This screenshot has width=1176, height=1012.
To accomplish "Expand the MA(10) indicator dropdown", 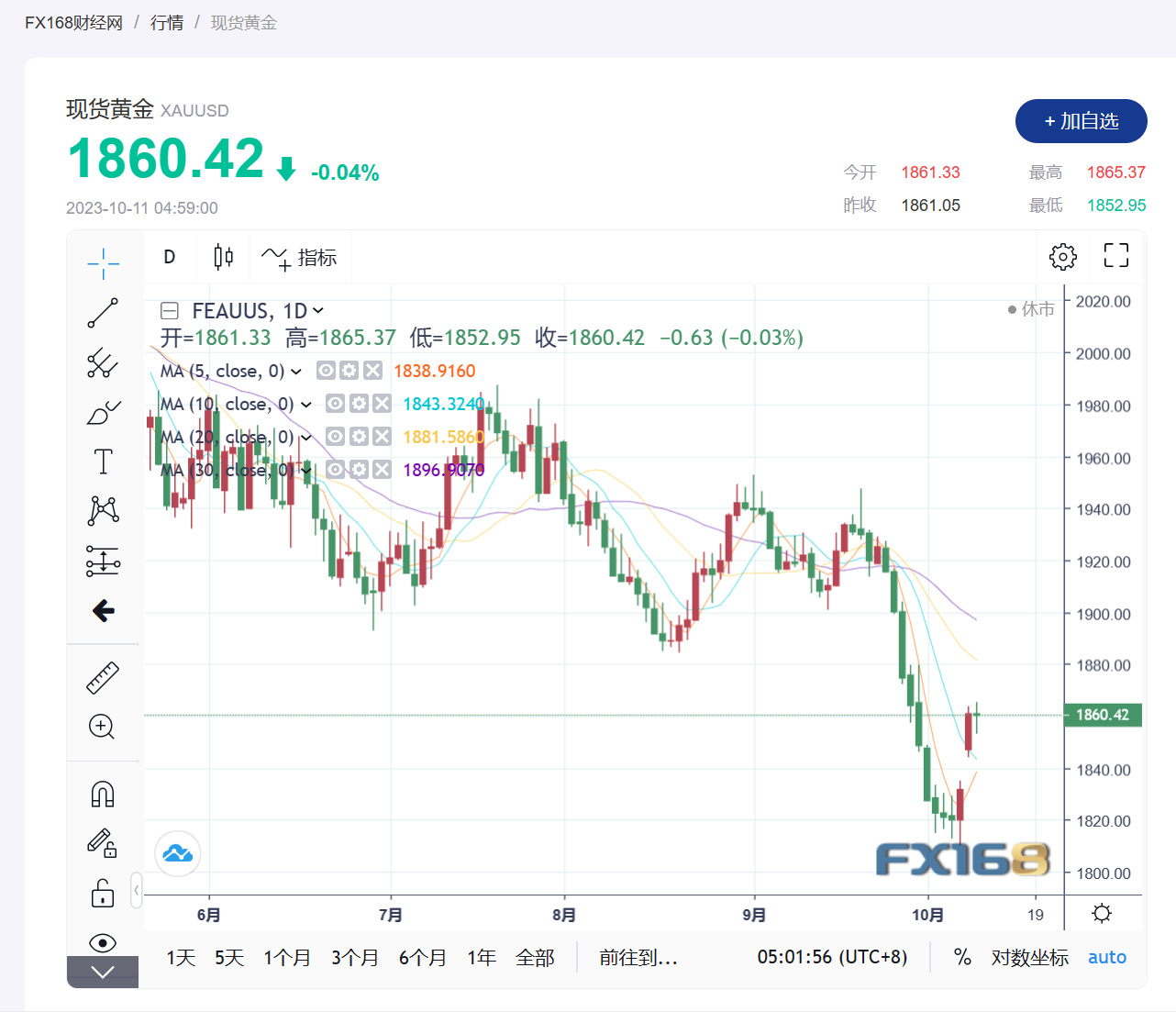I will [x=306, y=404].
